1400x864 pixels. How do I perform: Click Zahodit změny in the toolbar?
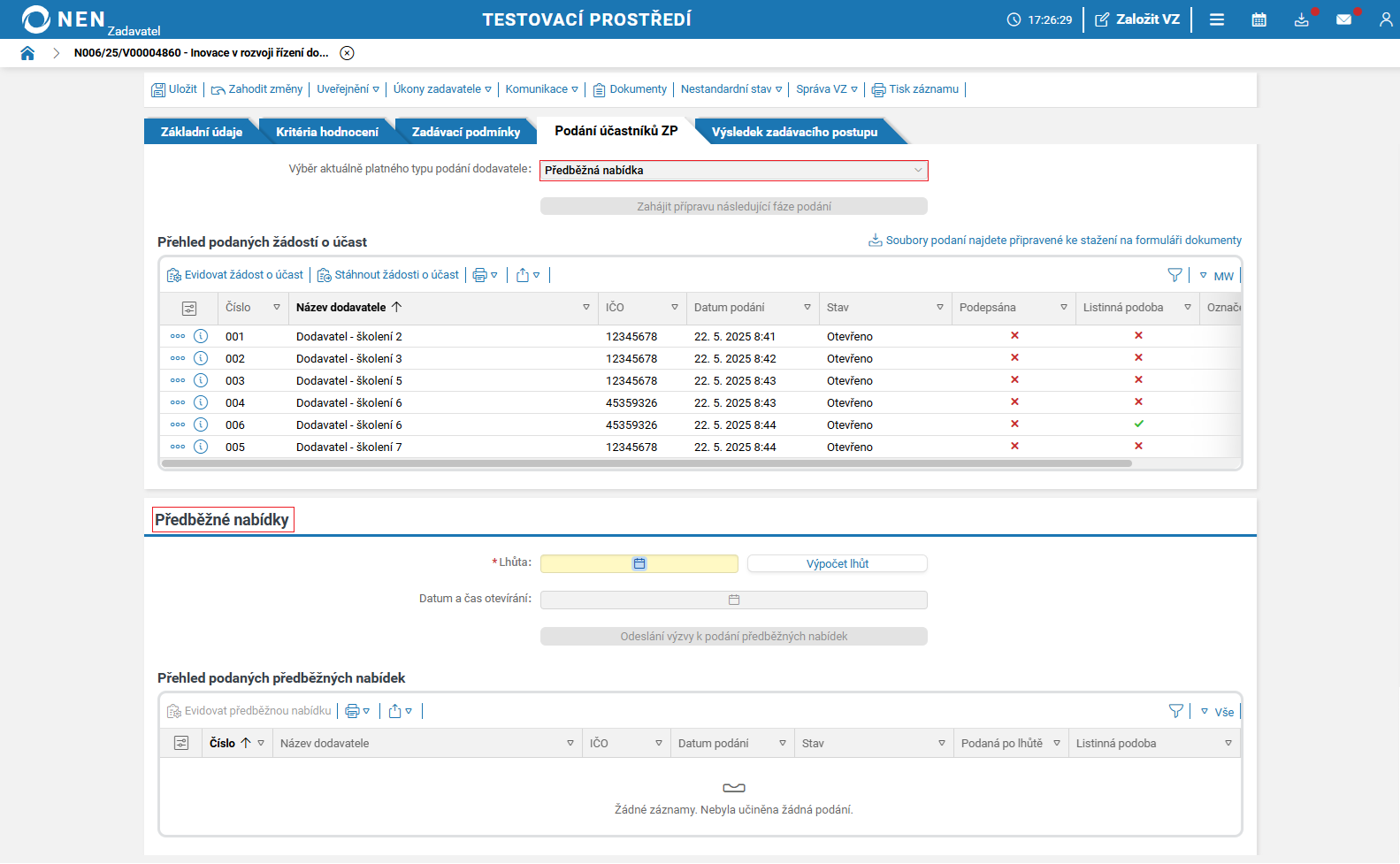(x=256, y=89)
